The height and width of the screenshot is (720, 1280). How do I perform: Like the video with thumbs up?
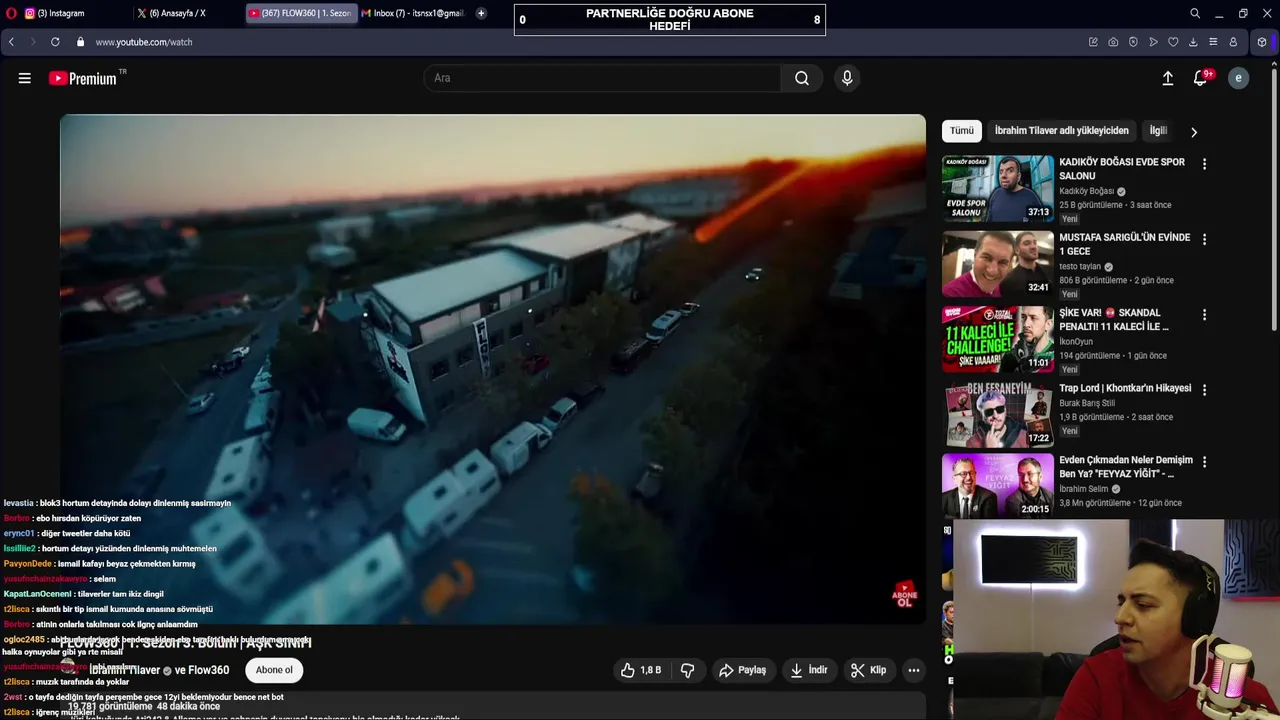point(641,670)
